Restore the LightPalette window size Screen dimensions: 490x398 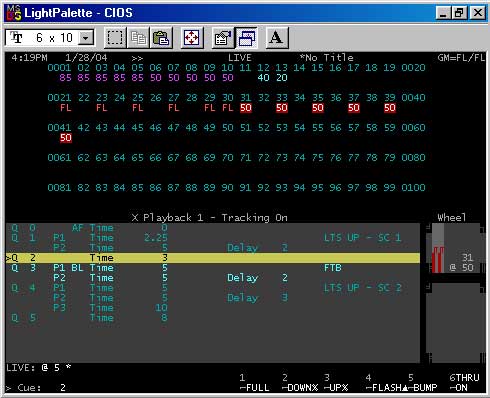[x=460, y=13]
